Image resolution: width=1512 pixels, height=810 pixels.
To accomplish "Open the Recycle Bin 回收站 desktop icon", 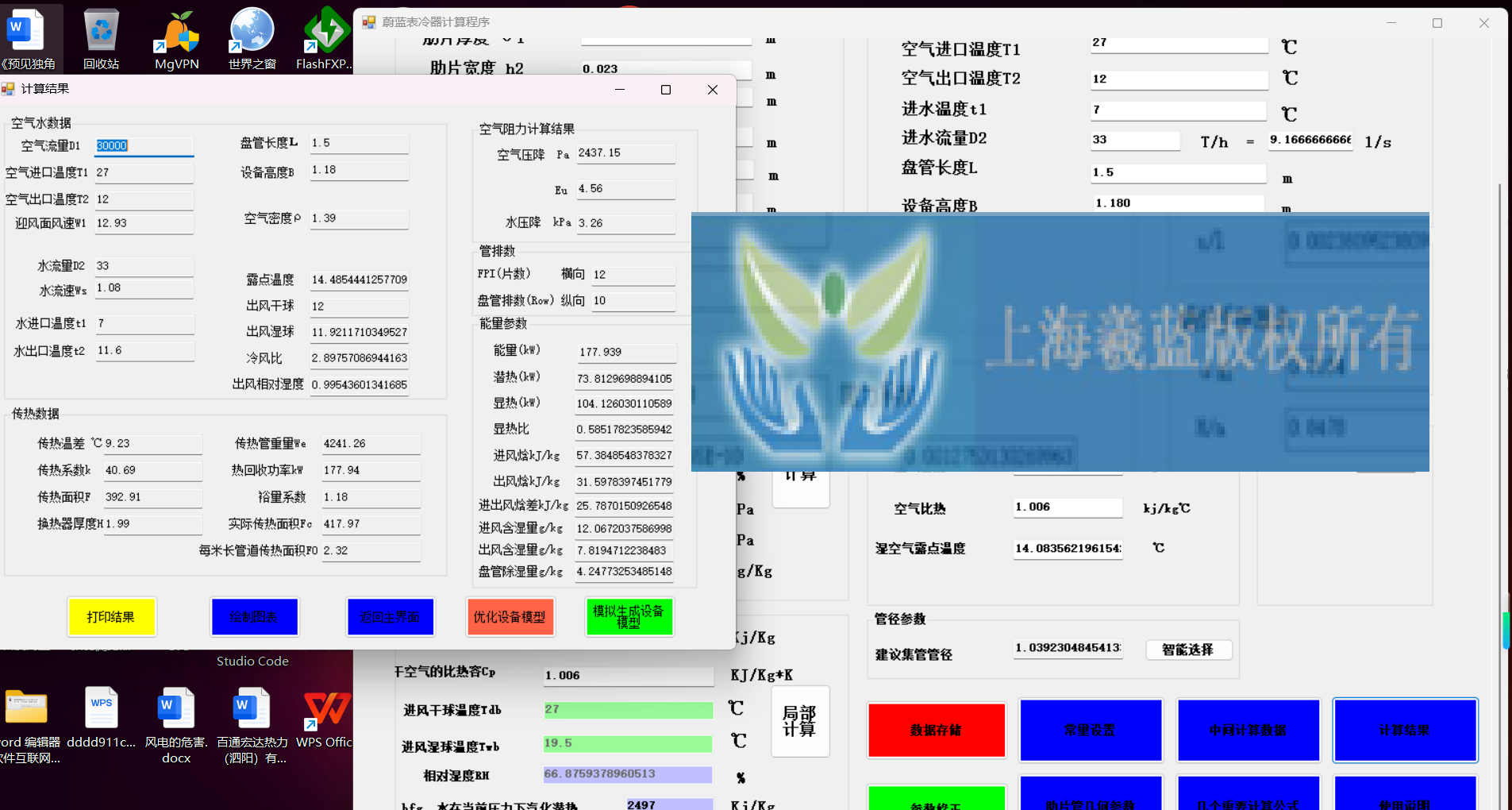I will [101, 38].
